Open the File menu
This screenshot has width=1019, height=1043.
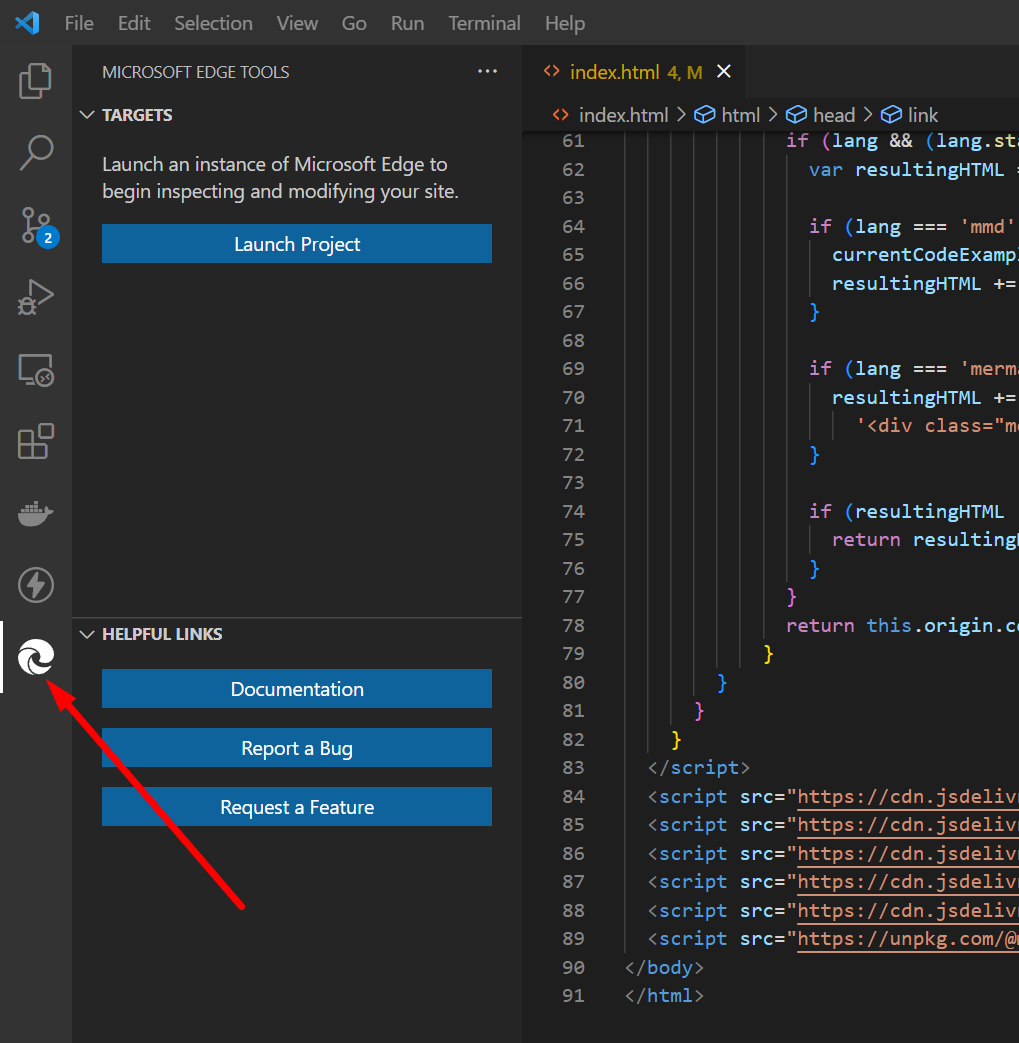[79, 23]
